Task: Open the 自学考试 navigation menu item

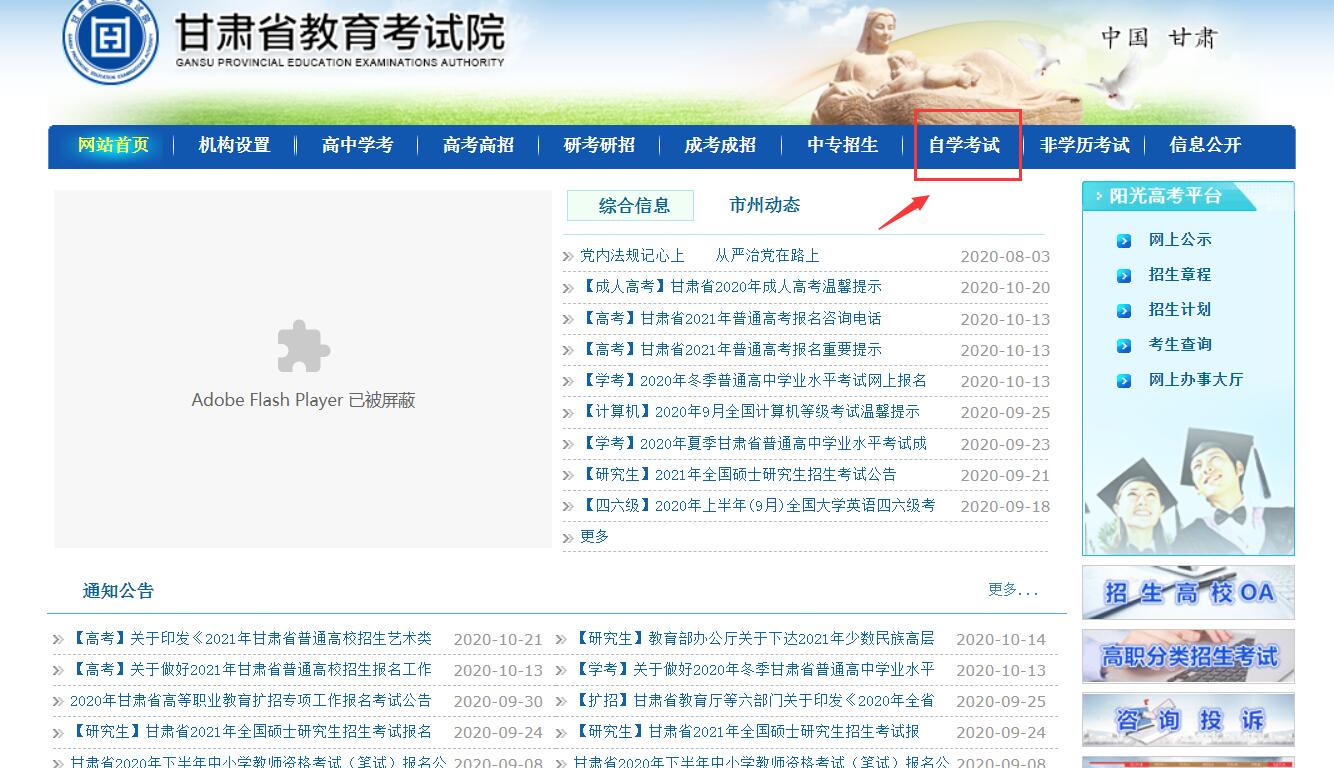Action: pyautogui.click(x=964, y=146)
